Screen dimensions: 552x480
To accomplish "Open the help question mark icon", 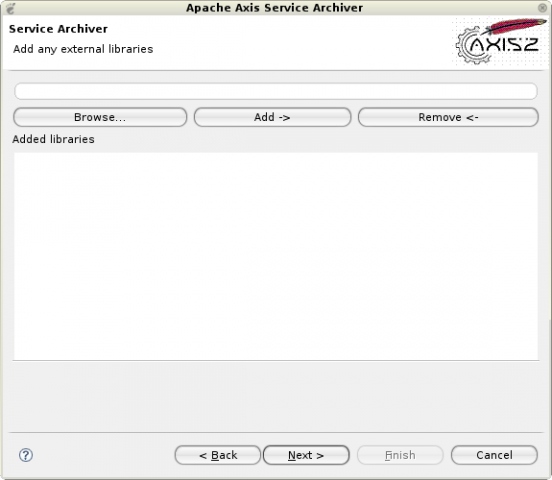I will click(x=26, y=455).
